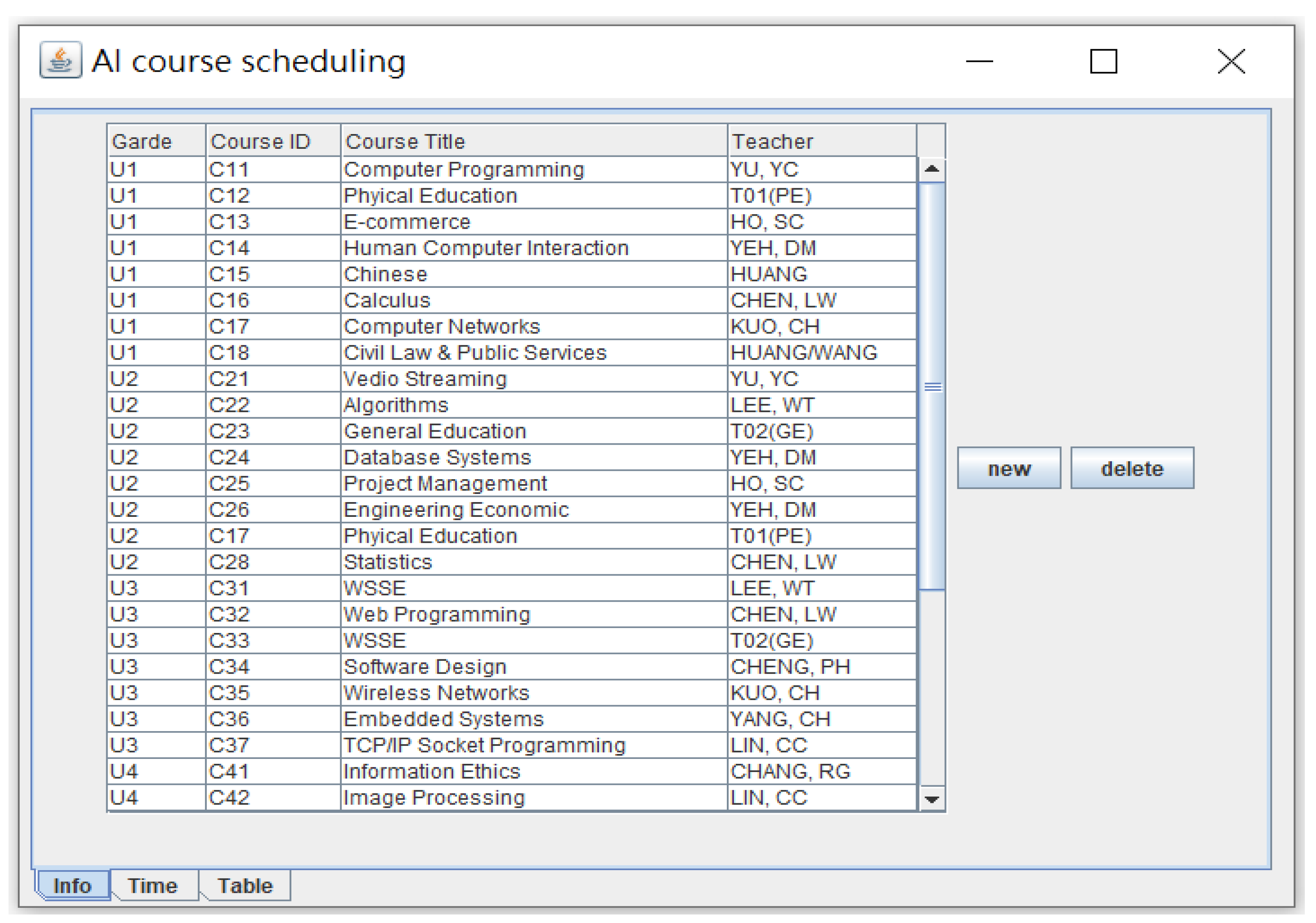Click the delete button
This screenshot has height=923, width=1316.
coord(1132,468)
